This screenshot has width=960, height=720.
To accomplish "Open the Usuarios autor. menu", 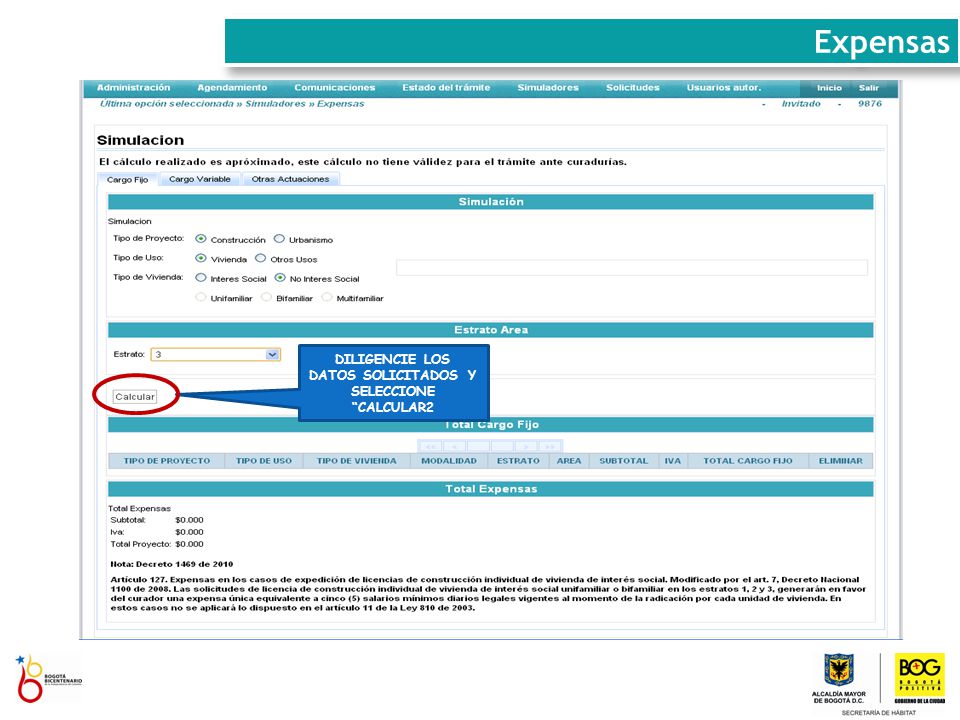I will point(724,88).
